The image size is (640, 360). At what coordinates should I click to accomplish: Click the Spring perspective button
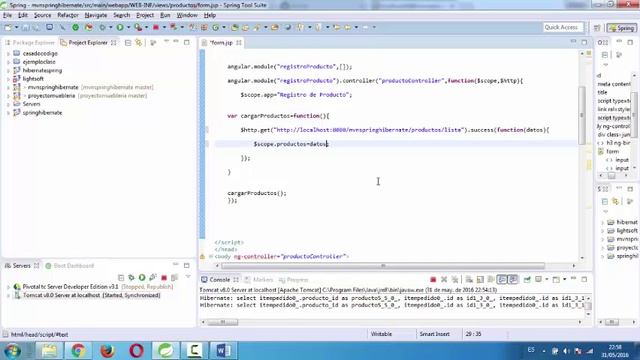click(622, 28)
